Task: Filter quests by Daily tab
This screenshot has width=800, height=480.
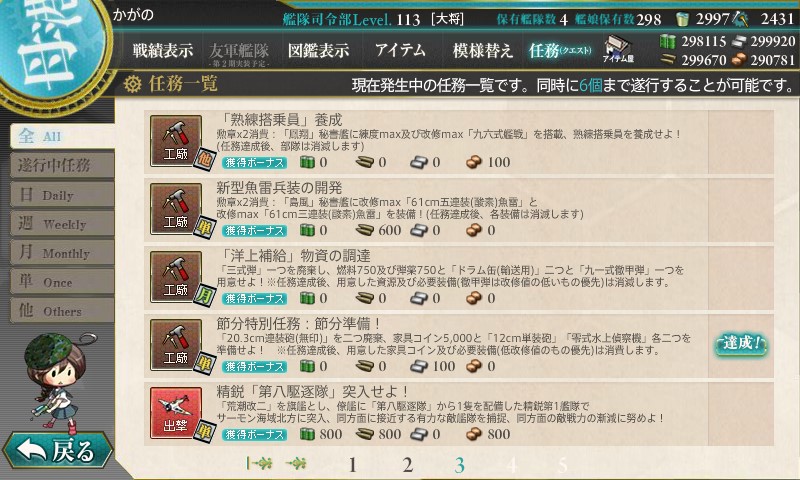Action: [x=62, y=194]
